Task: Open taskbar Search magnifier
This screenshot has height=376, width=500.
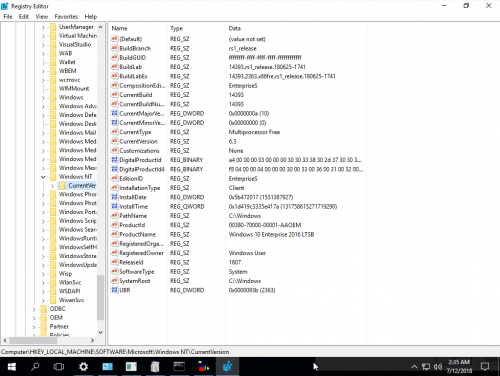Action: coord(35,367)
